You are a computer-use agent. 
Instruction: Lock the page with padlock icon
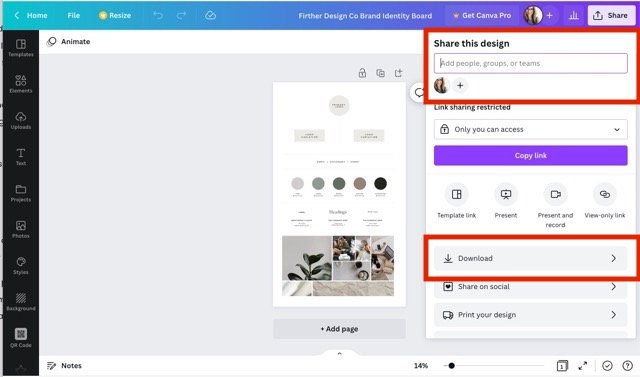click(x=362, y=73)
